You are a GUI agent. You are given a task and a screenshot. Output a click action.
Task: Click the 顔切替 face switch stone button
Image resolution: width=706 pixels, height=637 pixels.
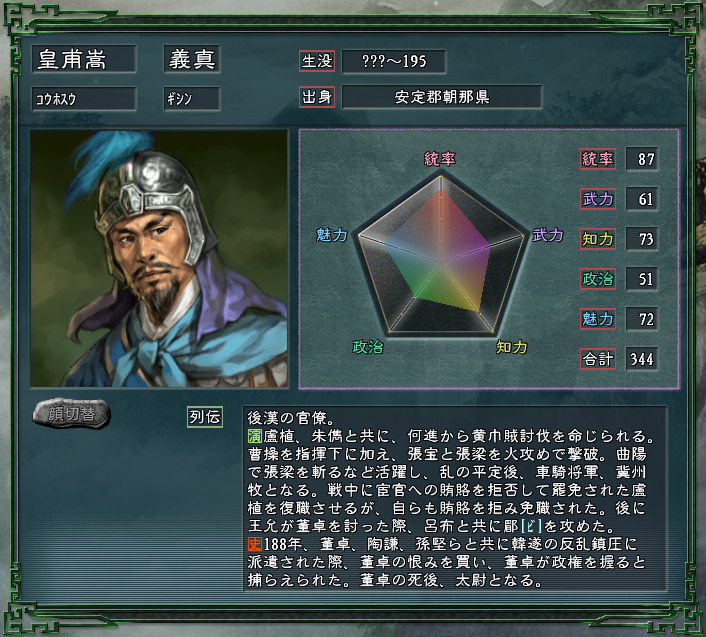[72, 413]
